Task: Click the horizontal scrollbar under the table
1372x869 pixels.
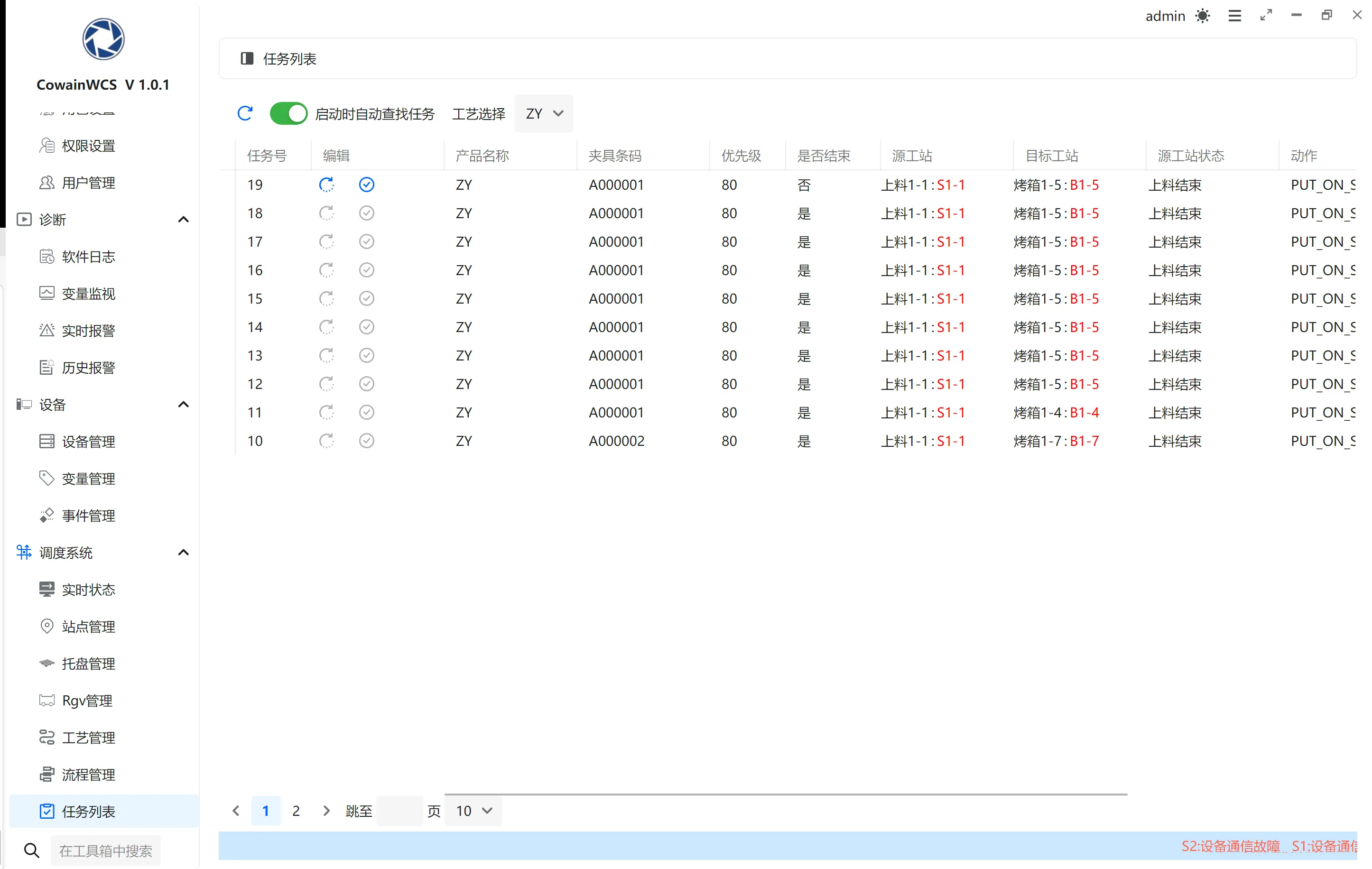Action: pos(785,794)
